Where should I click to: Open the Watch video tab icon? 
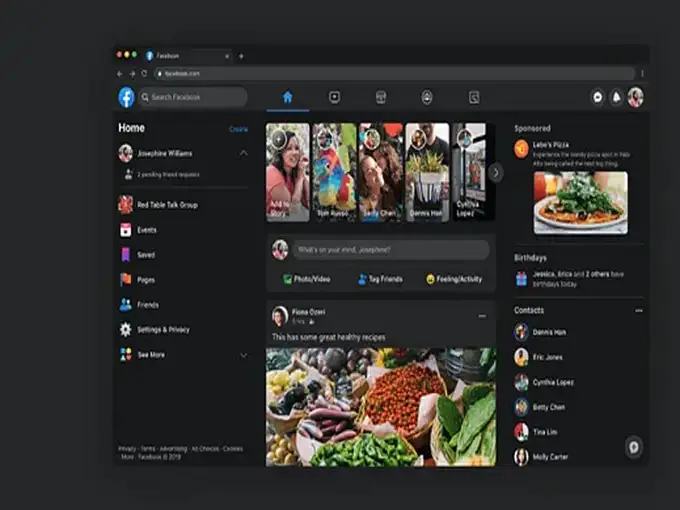click(x=334, y=97)
